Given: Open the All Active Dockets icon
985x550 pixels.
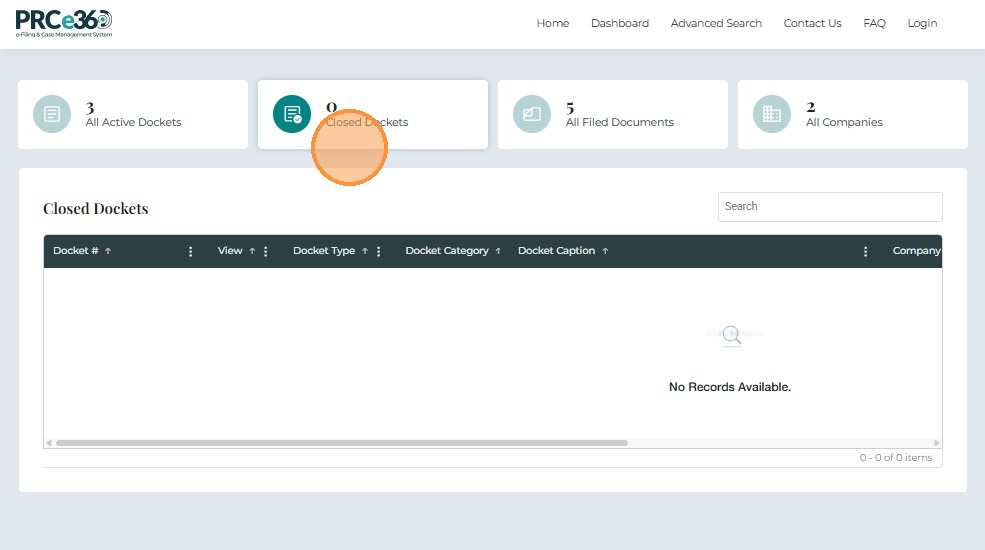Looking at the screenshot, I should tap(52, 114).
